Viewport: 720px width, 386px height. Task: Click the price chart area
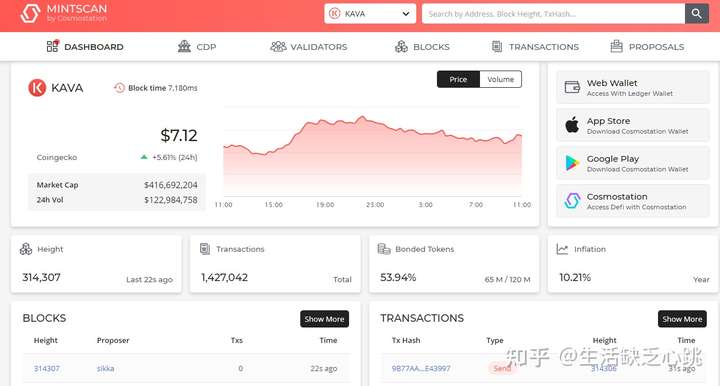(372, 156)
